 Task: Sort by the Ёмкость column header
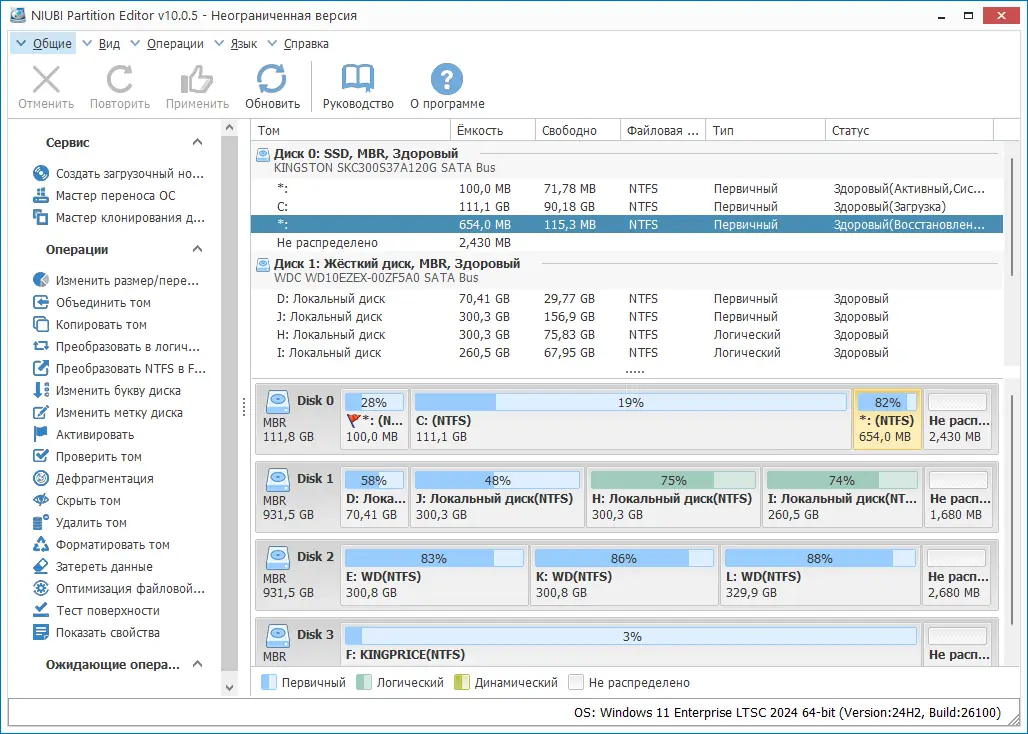pos(480,131)
